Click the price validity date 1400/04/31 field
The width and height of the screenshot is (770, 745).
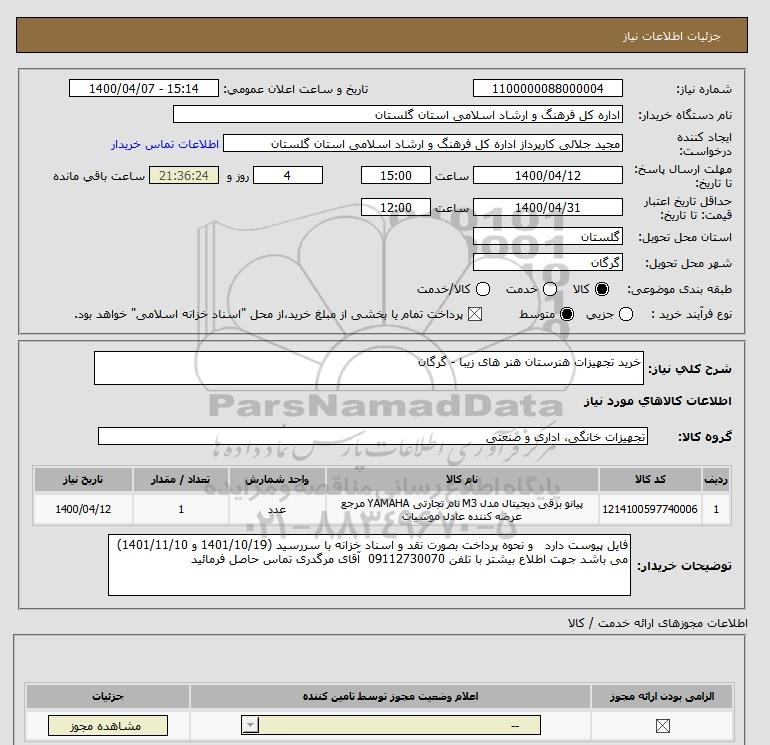pyautogui.click(x=548, y=207)
